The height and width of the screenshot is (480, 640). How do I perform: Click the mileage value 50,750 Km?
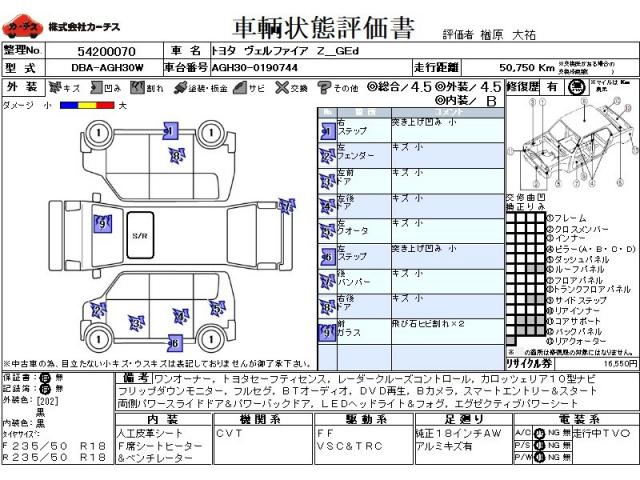(527, 68)
